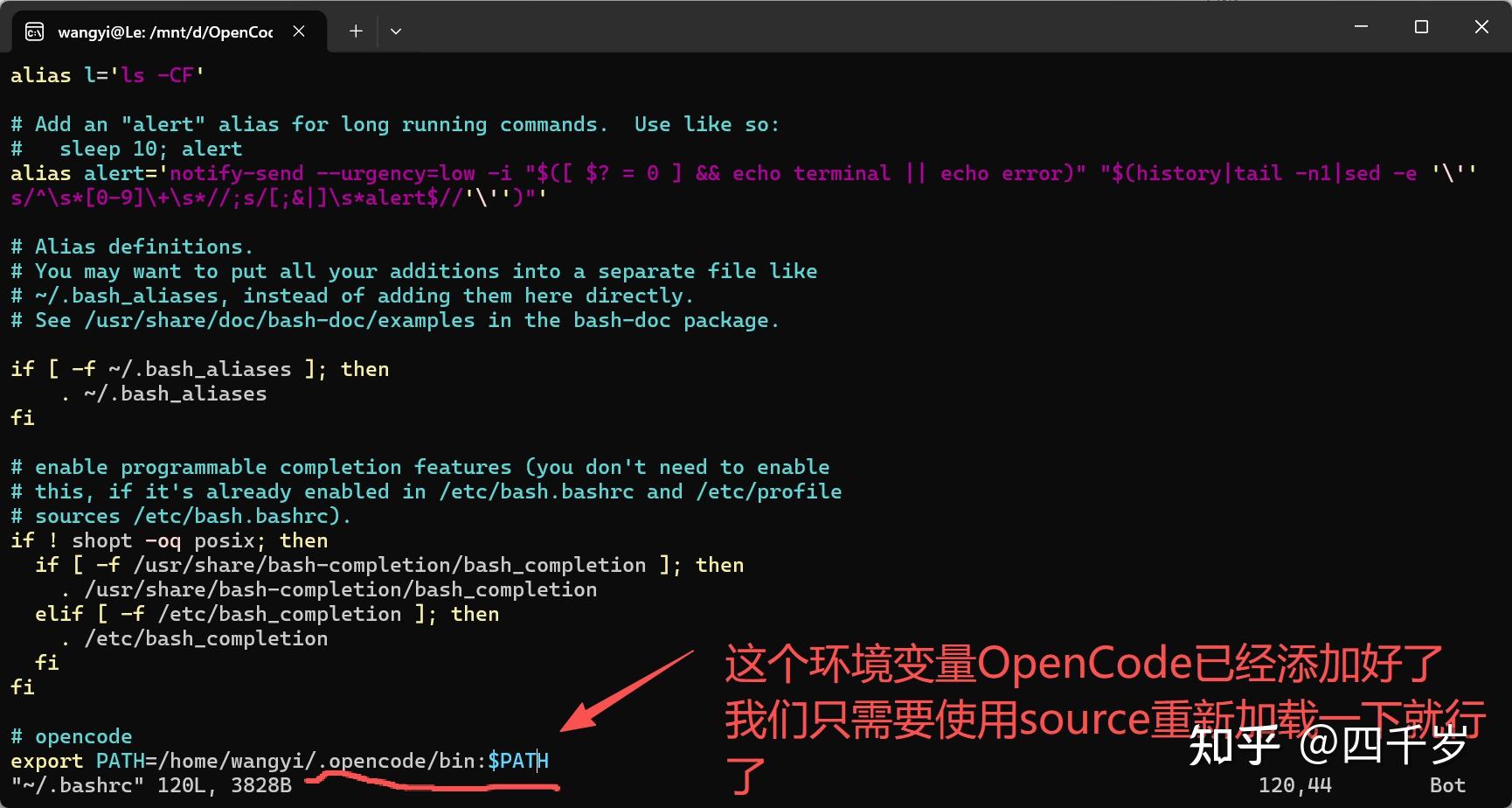Image resolution: width=1512 pixels, height=808 pixels.
Task: Expand the new tab profile dropdown
Action: coord(396,31)
